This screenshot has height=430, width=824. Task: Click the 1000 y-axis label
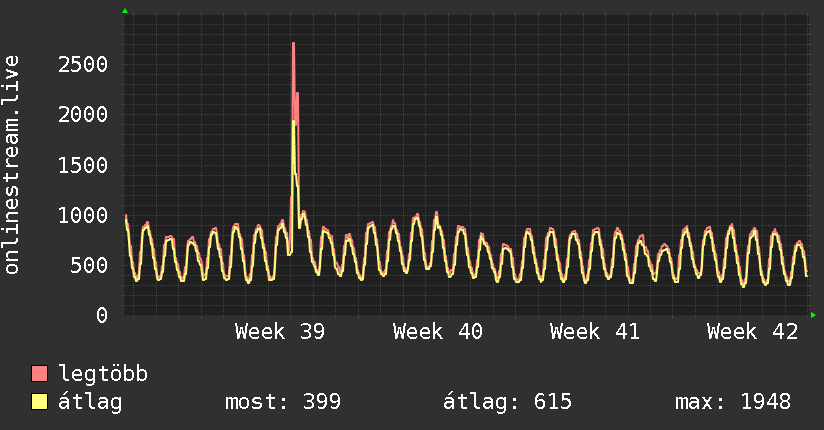[83, 215]
